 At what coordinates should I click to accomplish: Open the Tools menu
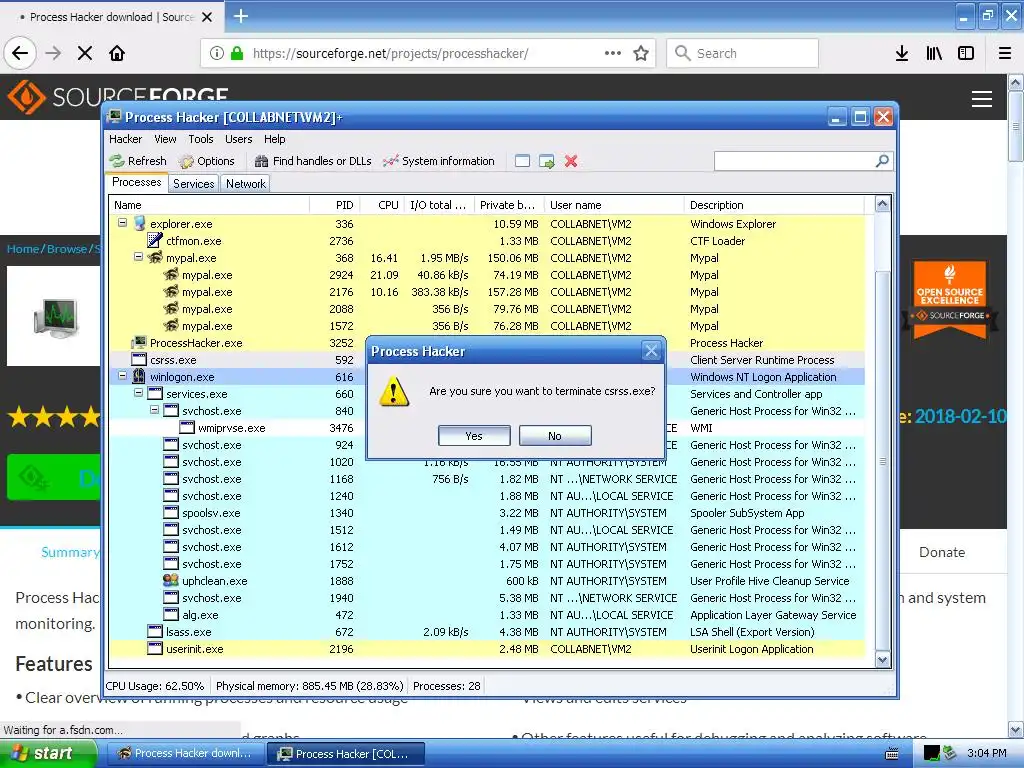200,139
